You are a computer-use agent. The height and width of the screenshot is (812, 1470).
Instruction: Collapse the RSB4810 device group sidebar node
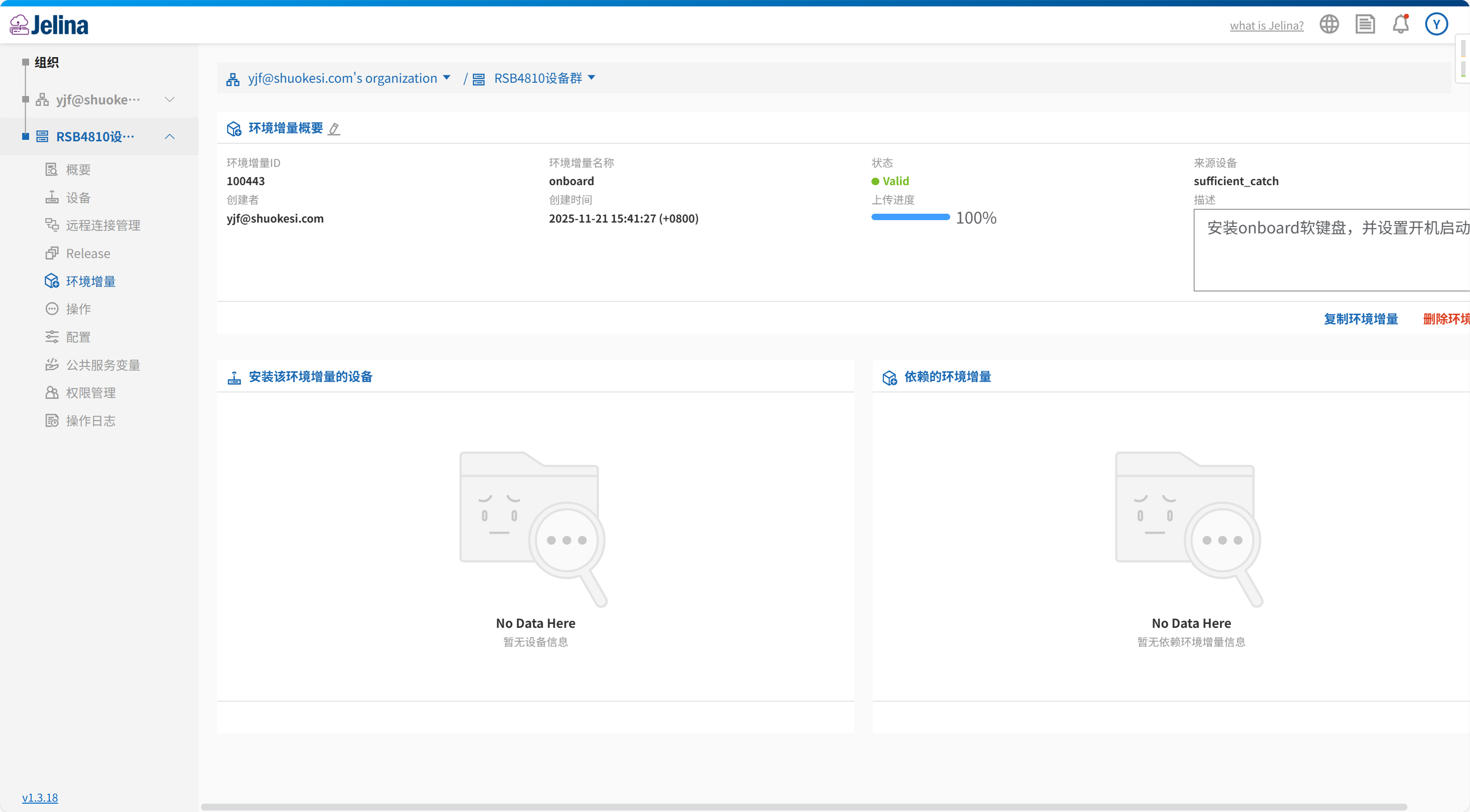tap(169, 137)
